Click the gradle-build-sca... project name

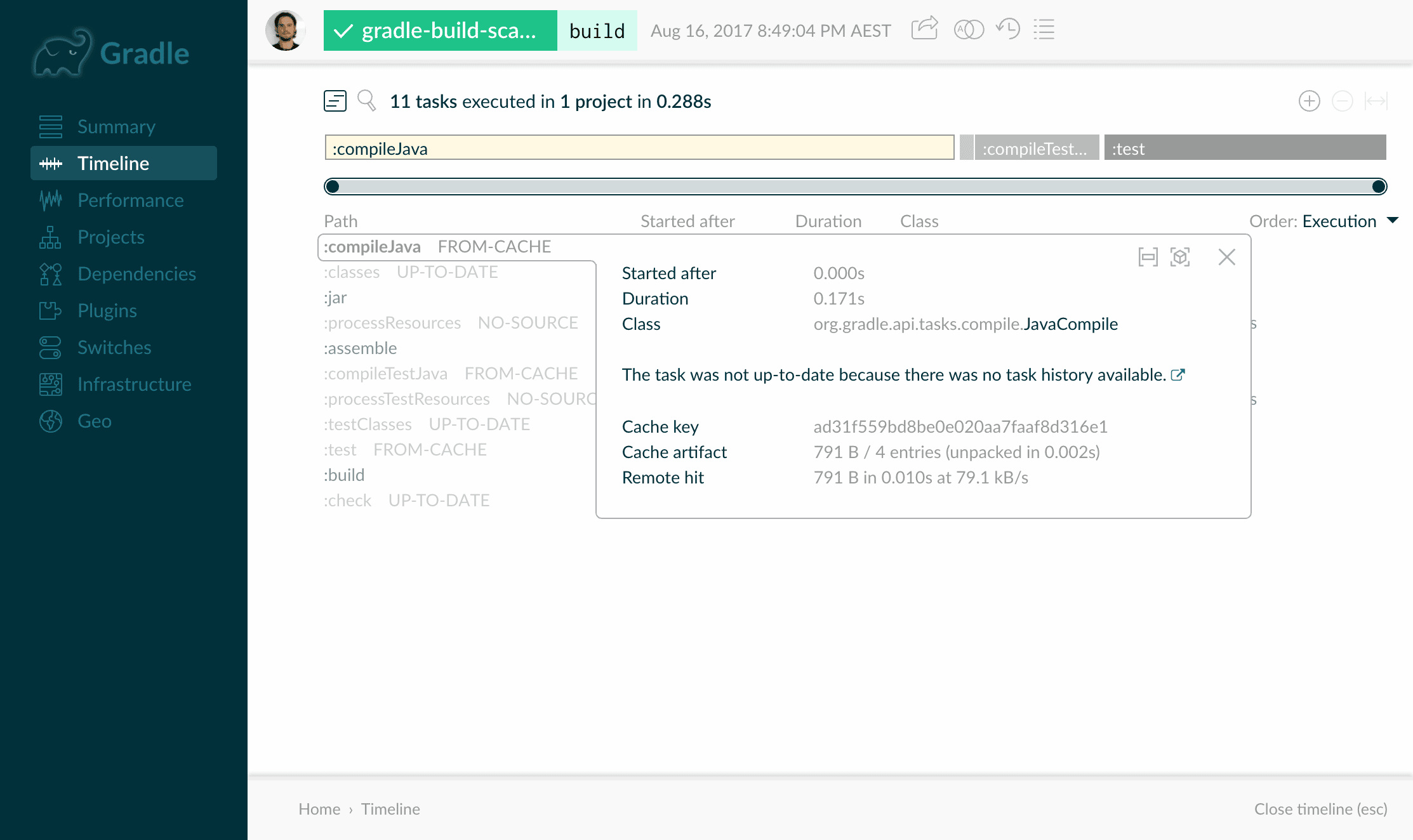pos(441,30)
